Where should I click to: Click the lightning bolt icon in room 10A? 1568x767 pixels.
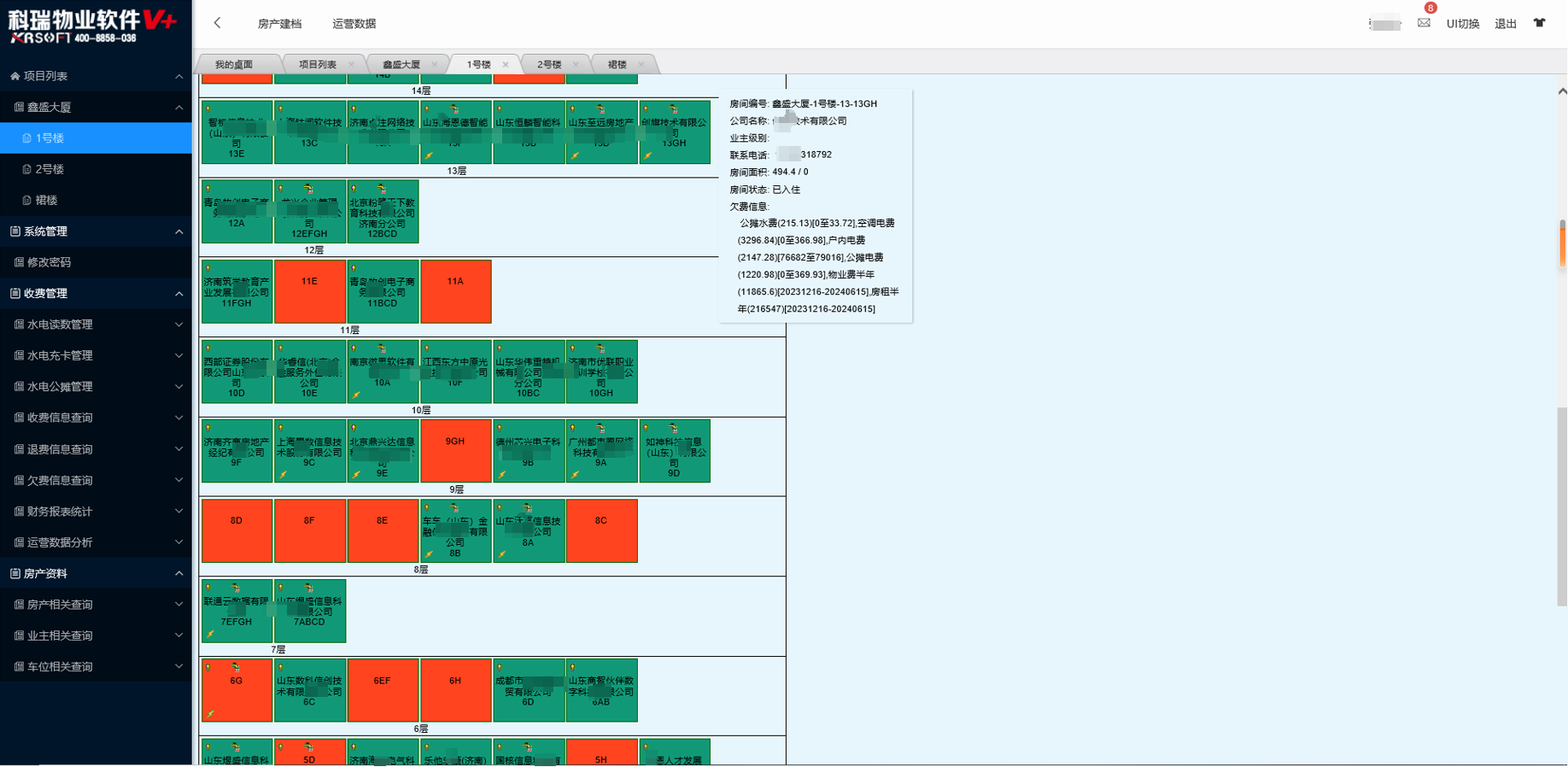pos(356,395)
